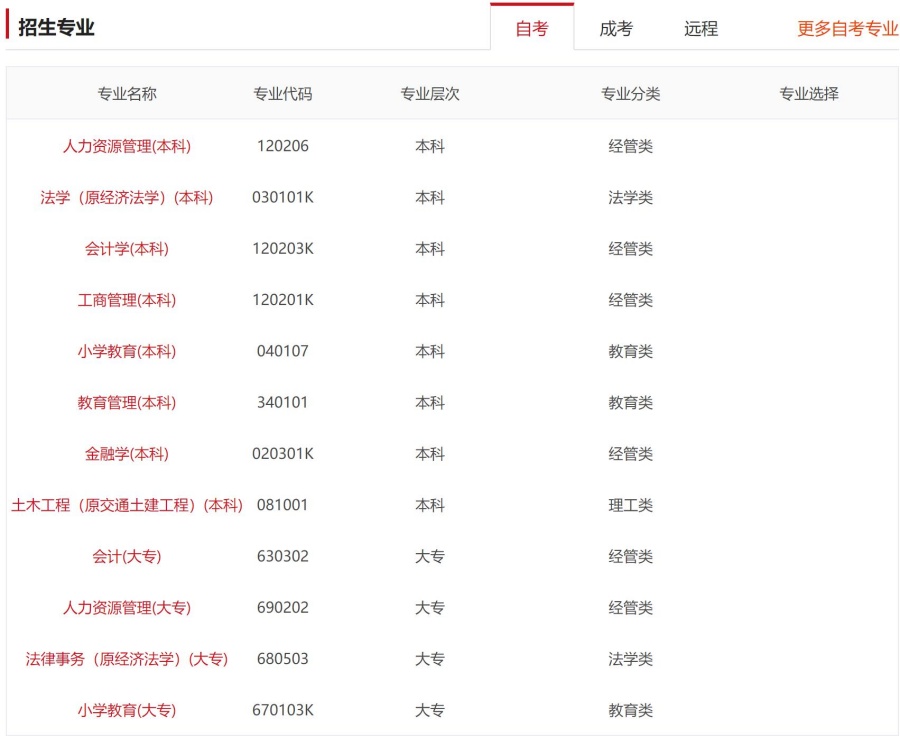Click 理工类 in the 土木工程 row
Image resolution: width=900 pixels, height=737 pixels.
coord(630,505)
